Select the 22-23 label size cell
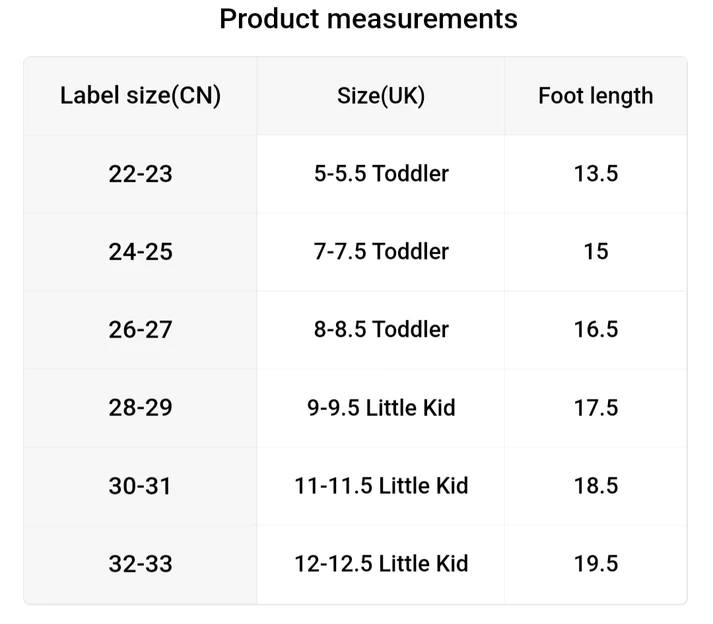 141,174
